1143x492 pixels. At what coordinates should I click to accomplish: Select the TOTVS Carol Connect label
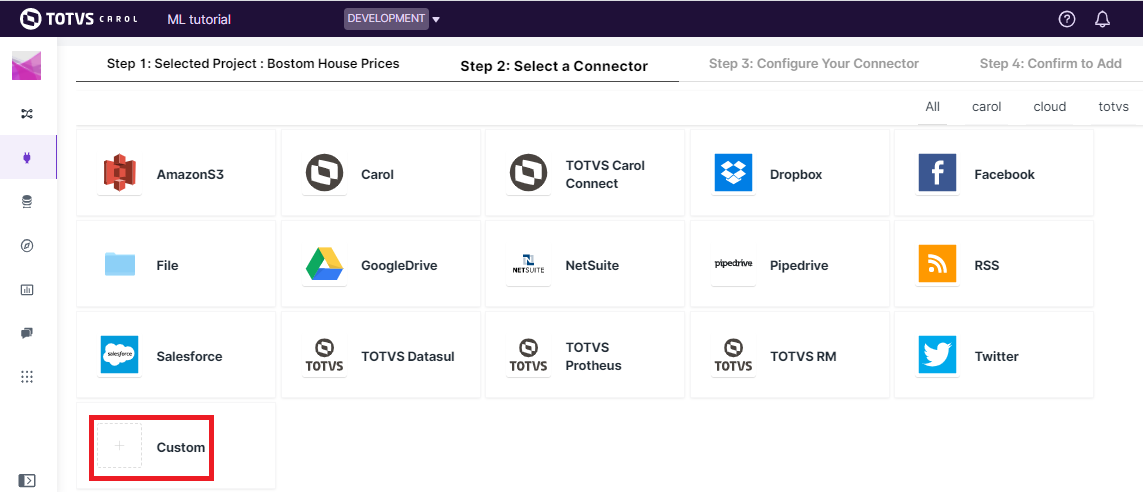click(605, 174)
